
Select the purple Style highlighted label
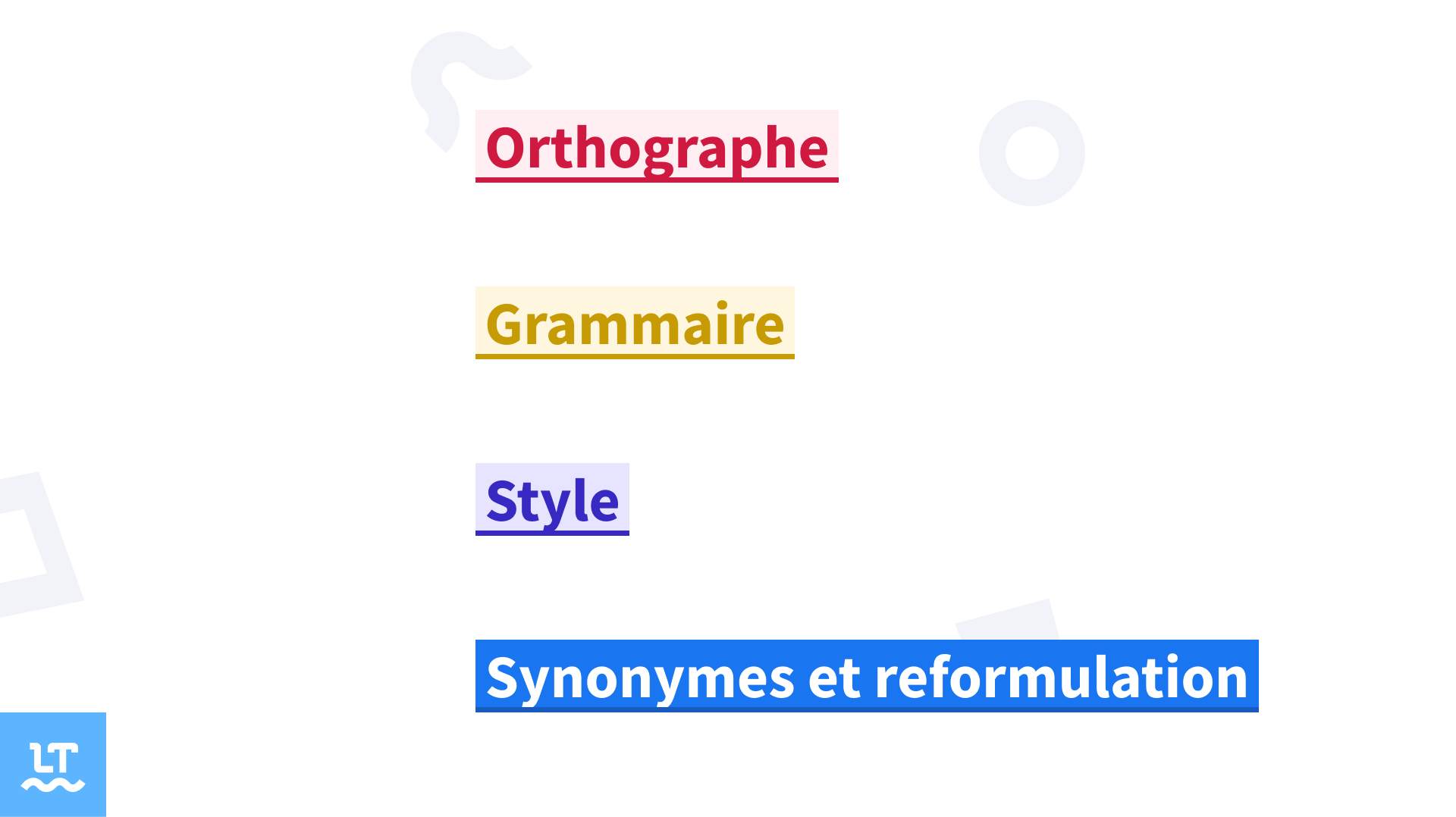point(552,499)
